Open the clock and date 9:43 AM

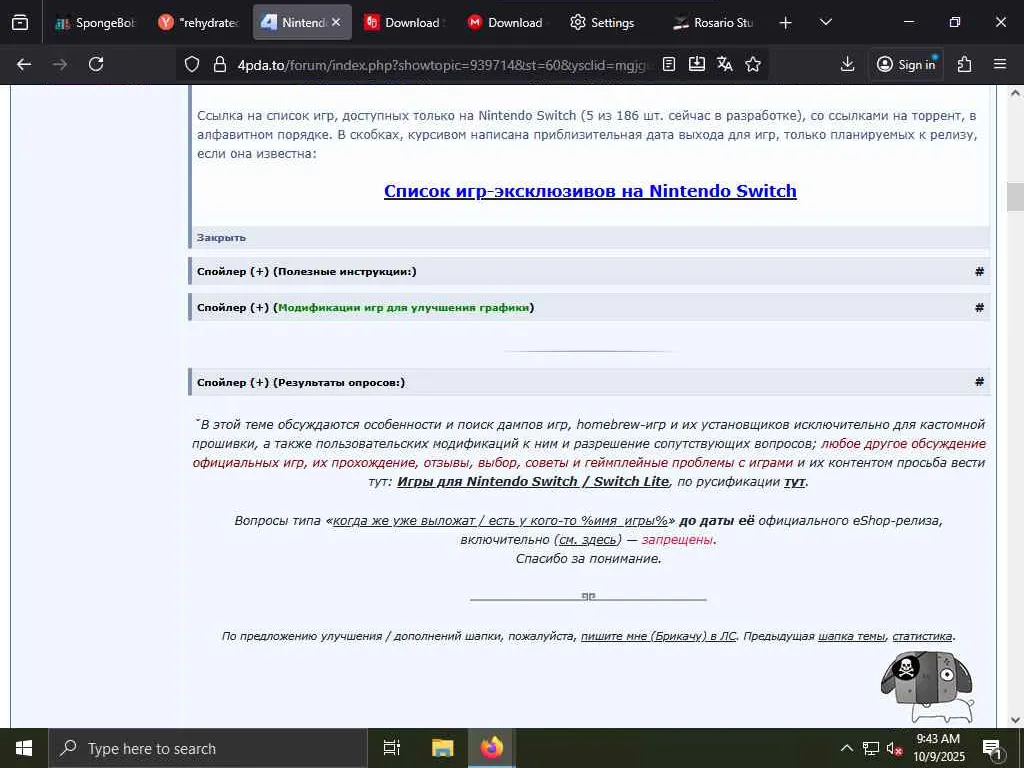pyautogui.click(x=938, y=748)
